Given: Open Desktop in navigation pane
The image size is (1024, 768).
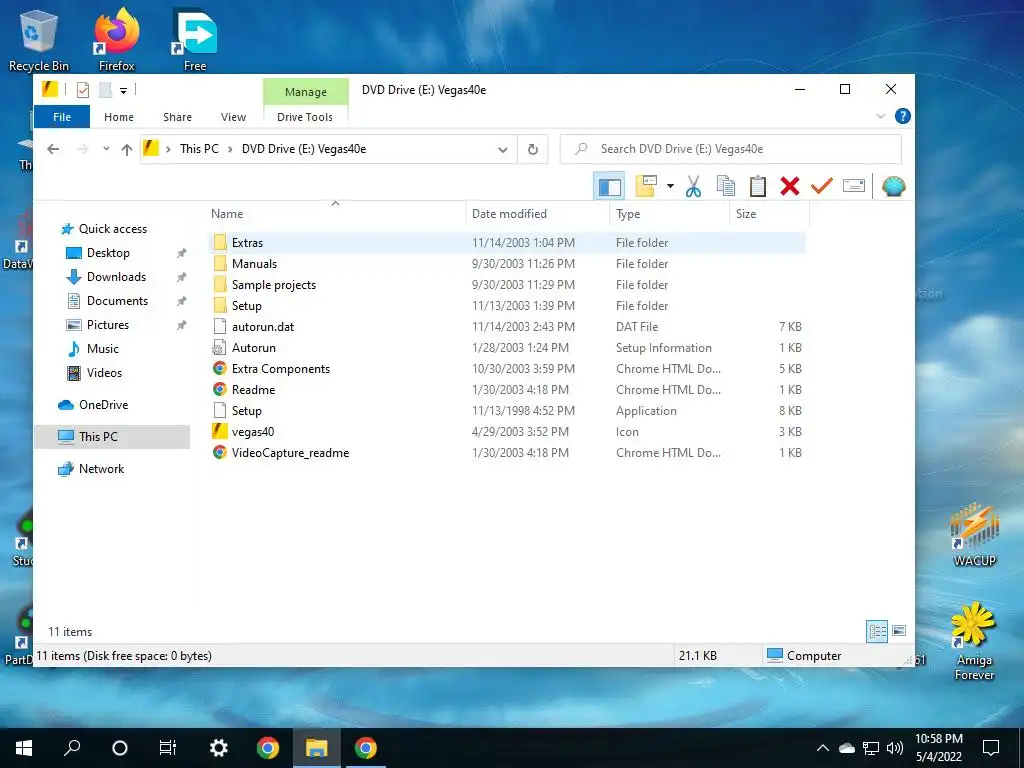Looking at the screenshot, I should 108,253.
